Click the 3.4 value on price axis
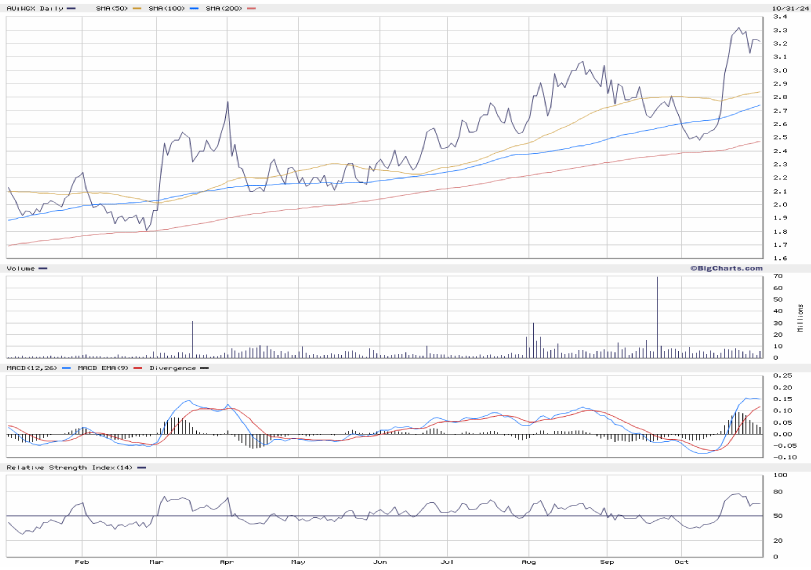The width and height of the screenshot is (811, 570). click(779, 17)
